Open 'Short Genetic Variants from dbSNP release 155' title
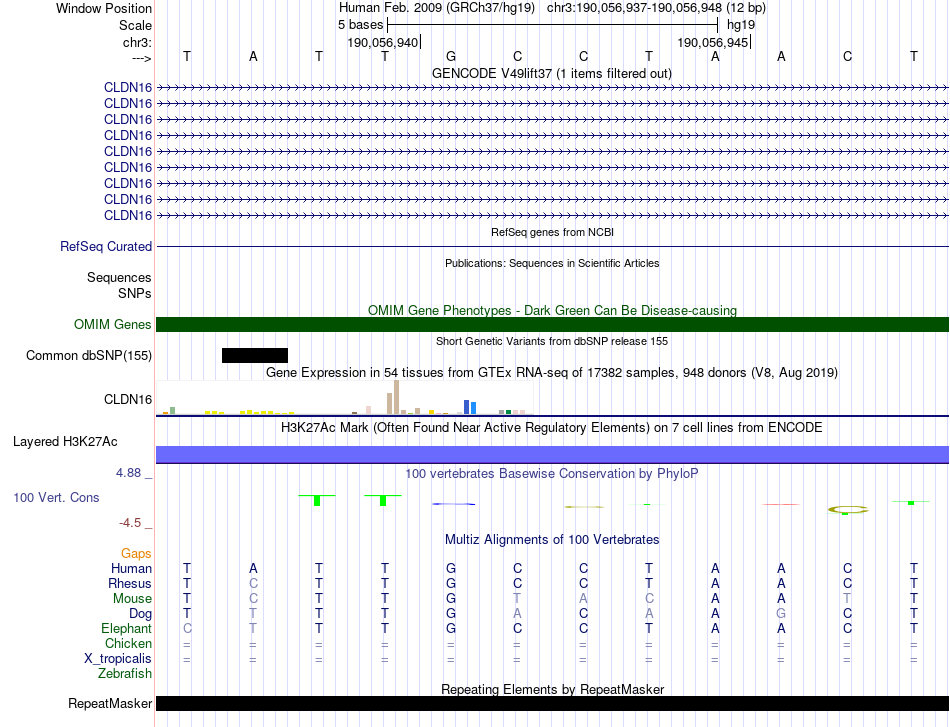 pos(552,341)
